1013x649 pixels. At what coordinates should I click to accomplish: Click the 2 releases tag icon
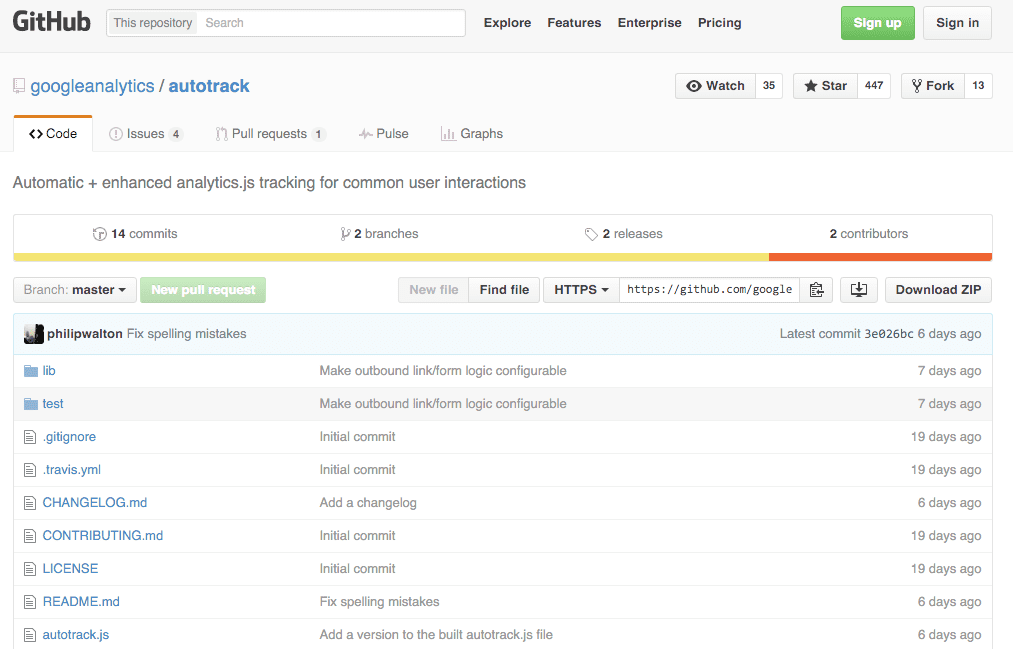coord(590,233)
